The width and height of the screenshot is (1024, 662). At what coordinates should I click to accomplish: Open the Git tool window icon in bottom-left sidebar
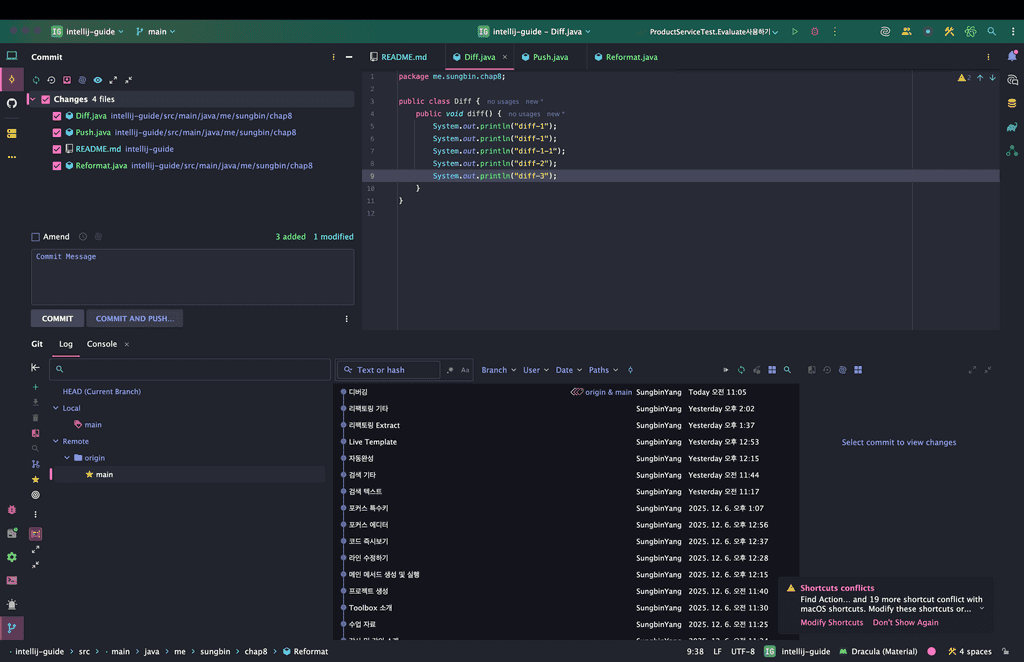coord(12,628)
